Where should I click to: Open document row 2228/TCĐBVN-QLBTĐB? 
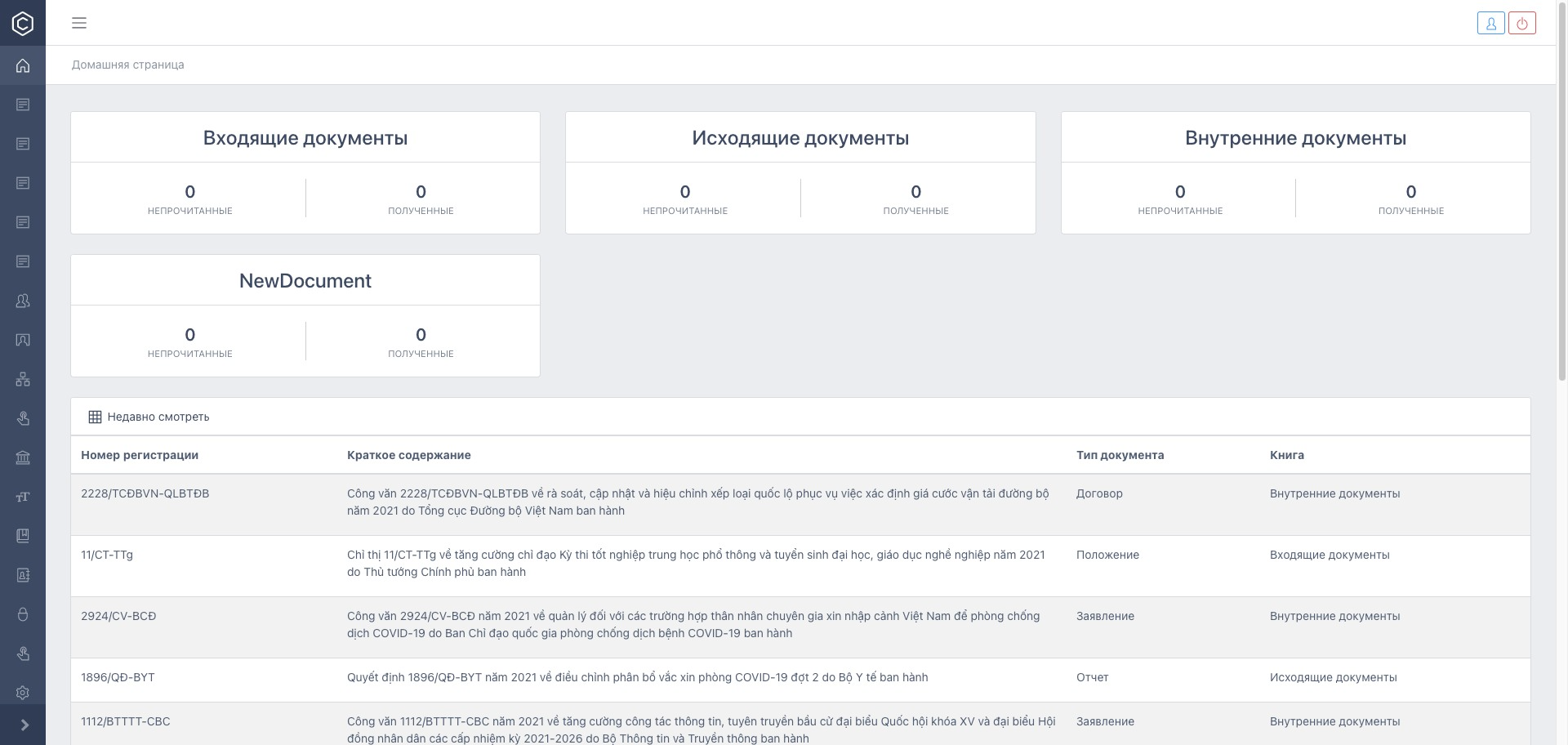tap(145, 493)
